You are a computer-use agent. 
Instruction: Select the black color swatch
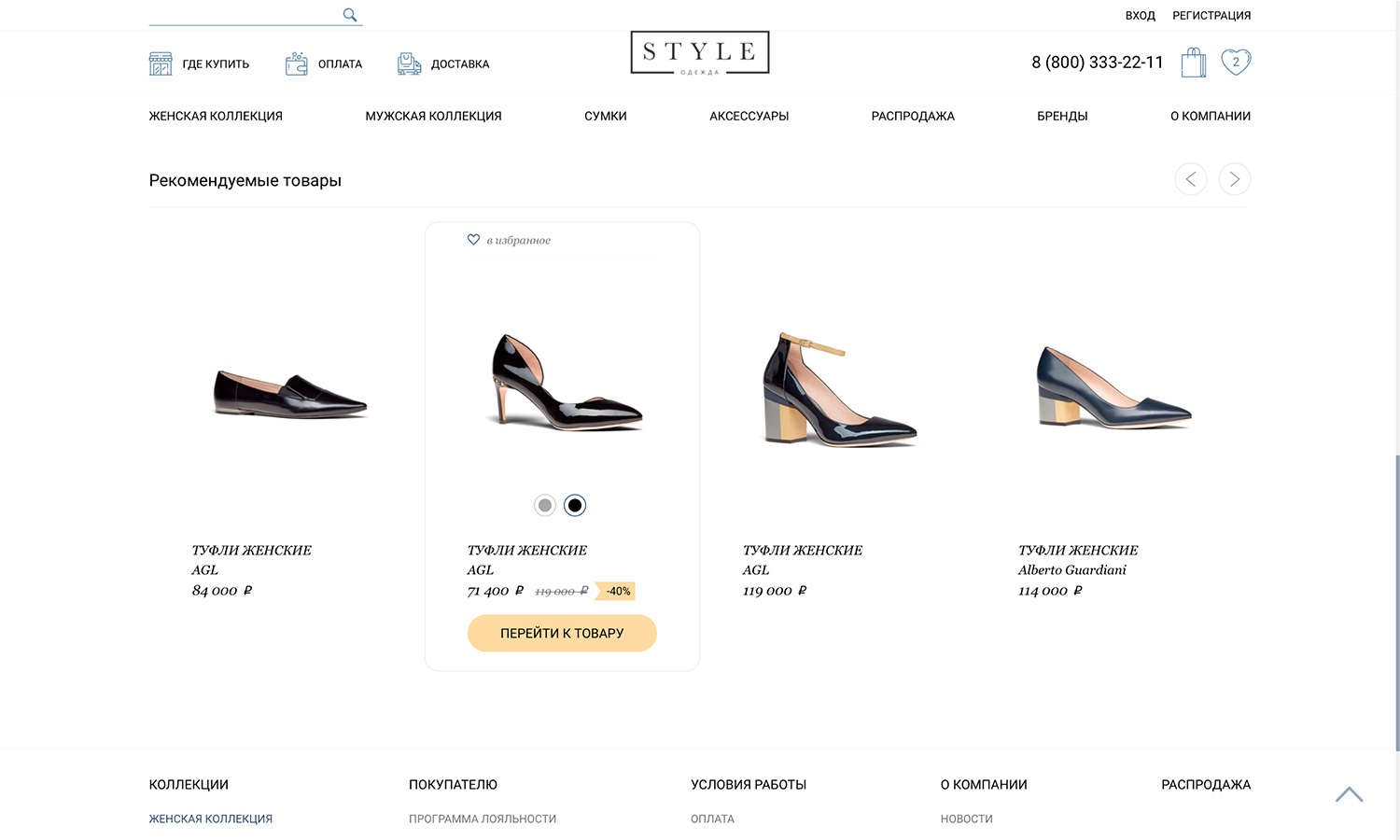point(575,505)
